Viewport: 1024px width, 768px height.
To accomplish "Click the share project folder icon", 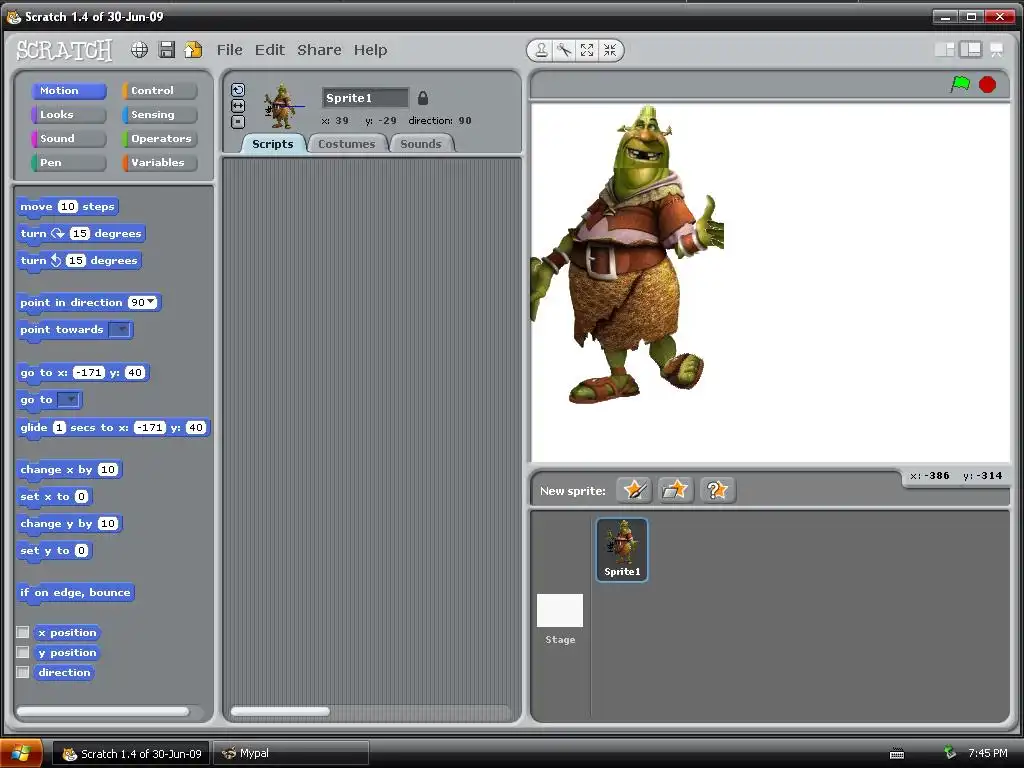I will click(x=193, y=50).
